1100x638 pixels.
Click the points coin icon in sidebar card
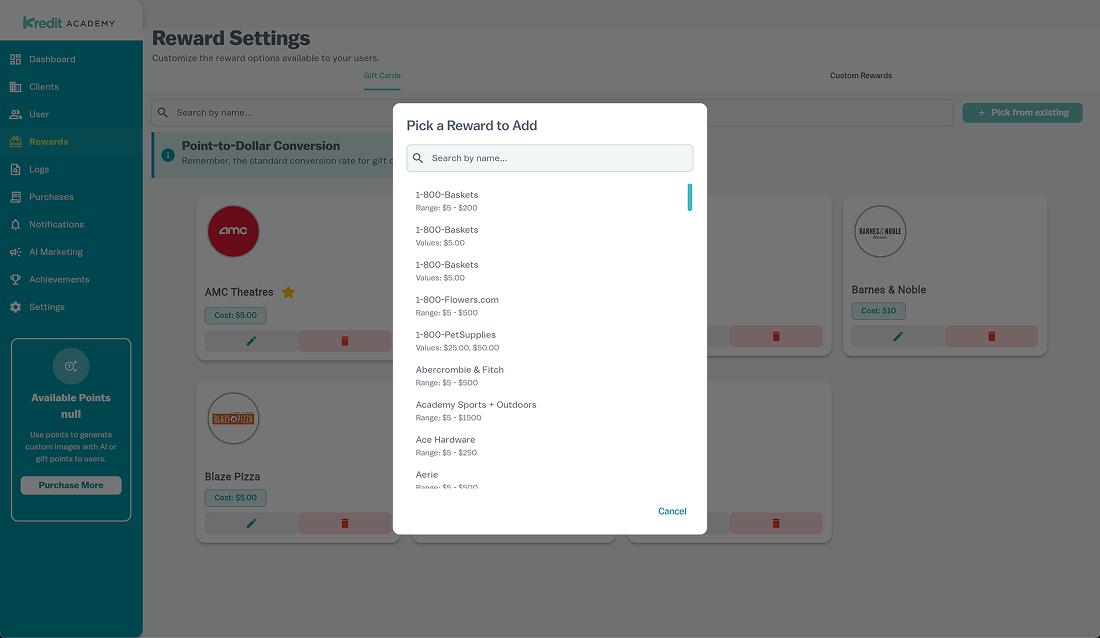pos(71,366)
